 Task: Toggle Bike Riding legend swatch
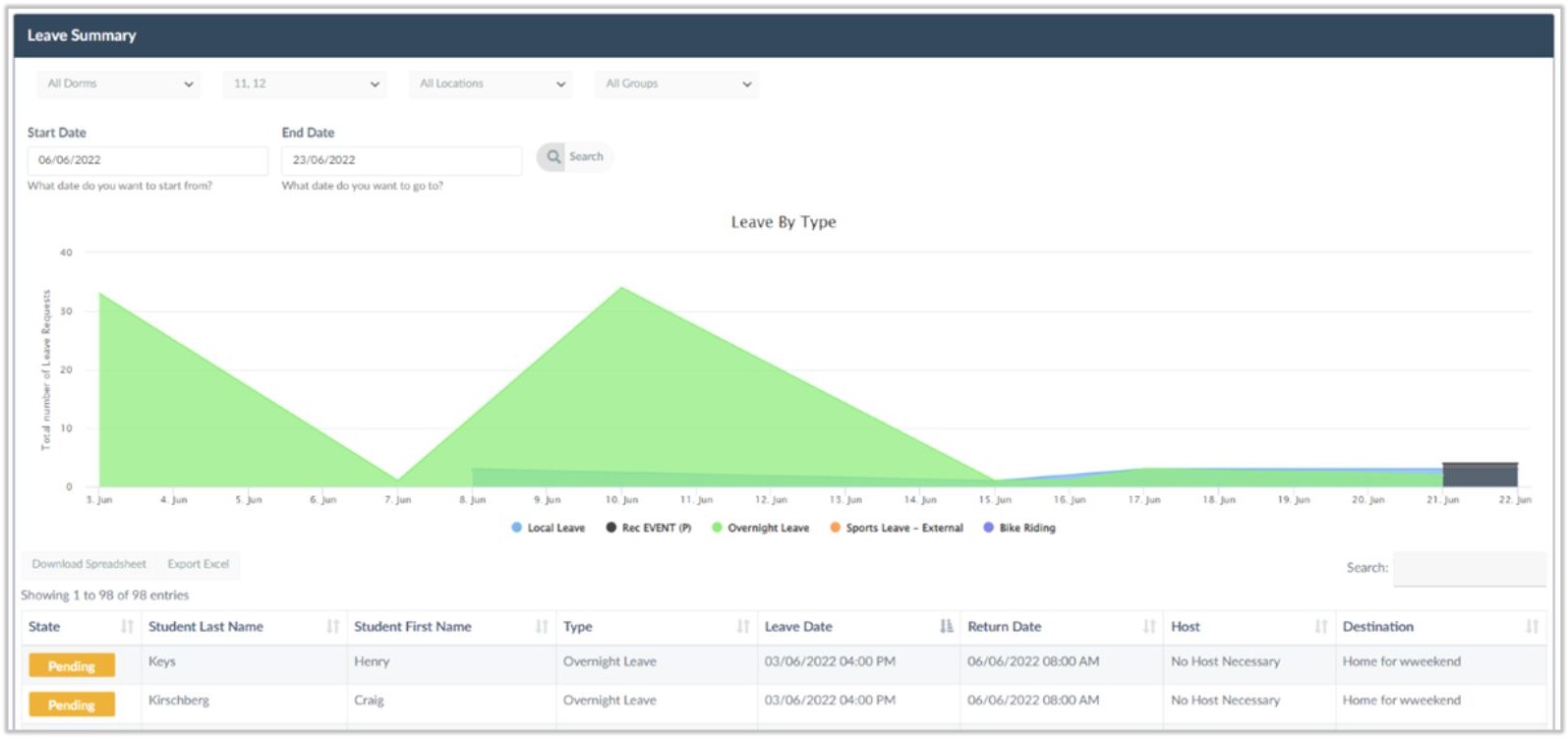(988, 528)
